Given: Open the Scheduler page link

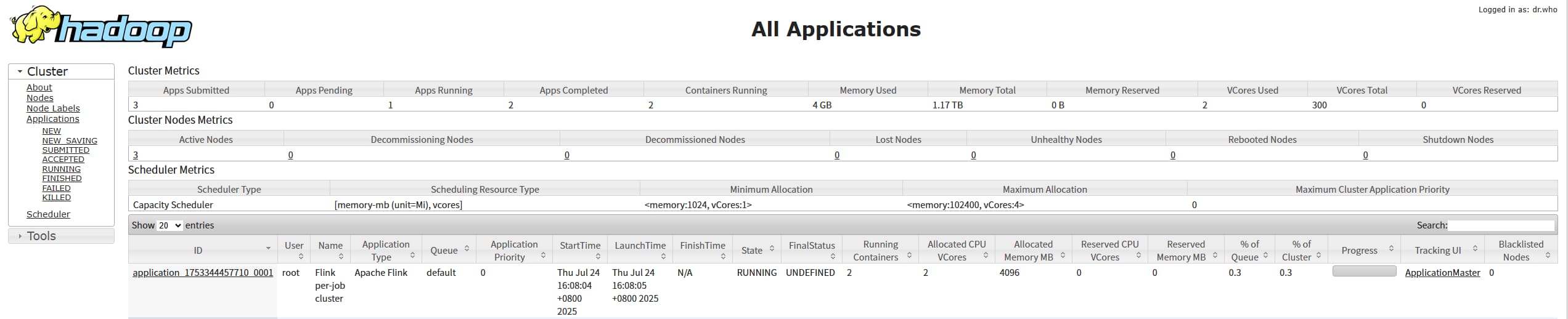Looking at the screenshot, I should coord(48,214).
